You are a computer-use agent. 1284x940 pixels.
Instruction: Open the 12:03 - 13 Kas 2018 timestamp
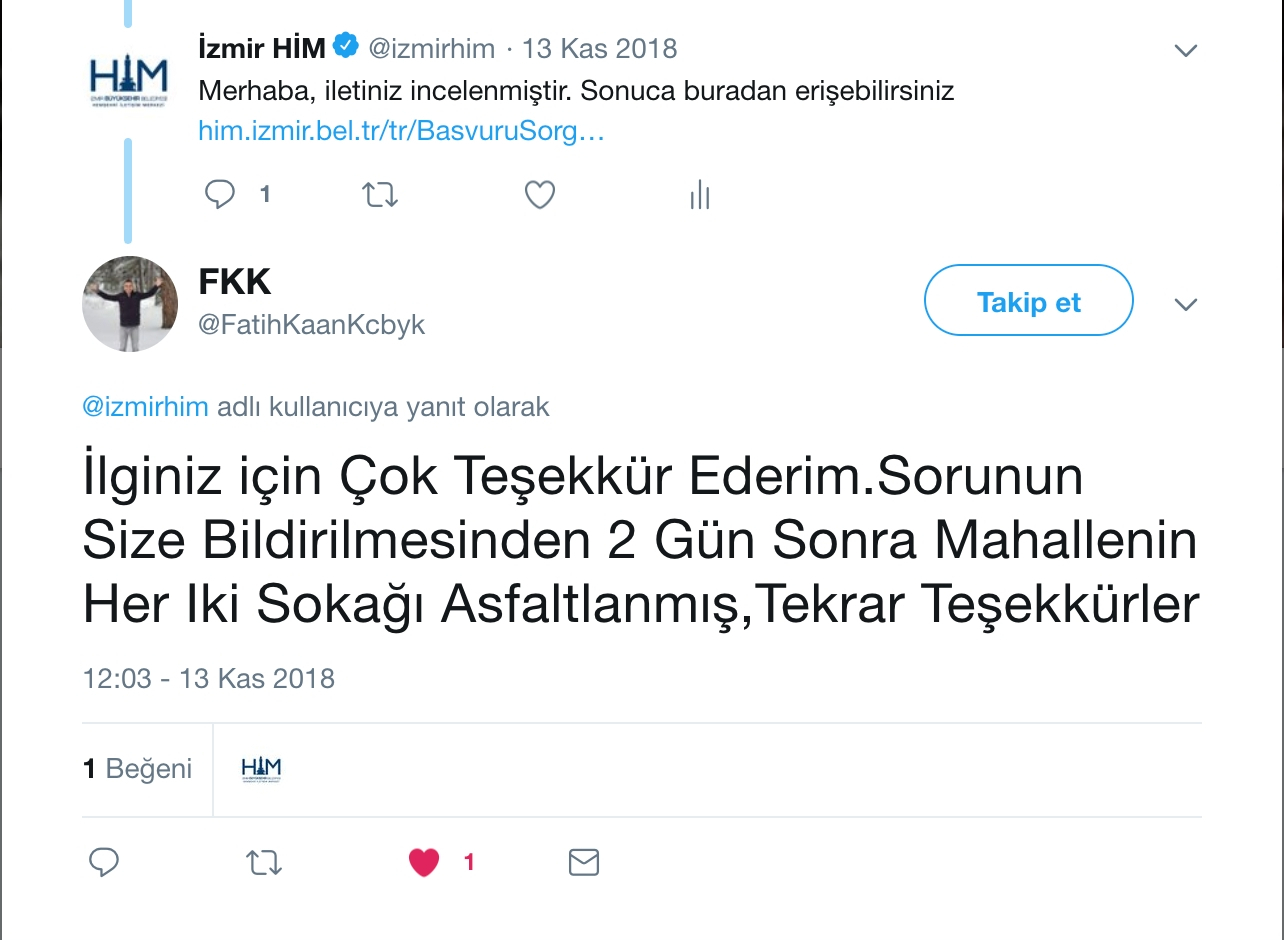[x=208, y=678]
